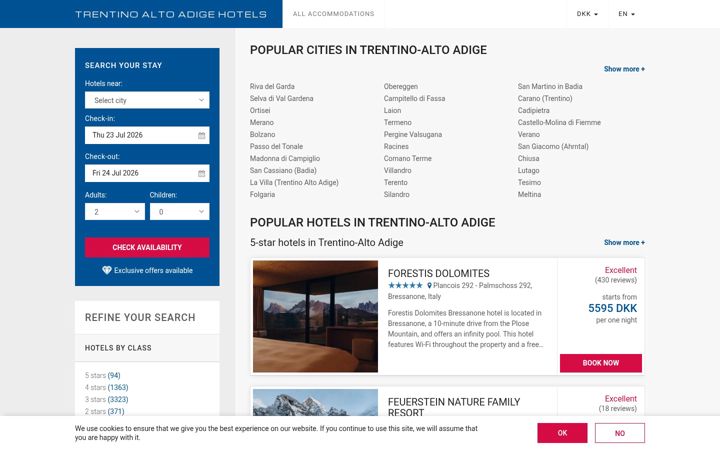Show more popular cities
The width and height of the screenshot is (720, 450).
(624, 69)
